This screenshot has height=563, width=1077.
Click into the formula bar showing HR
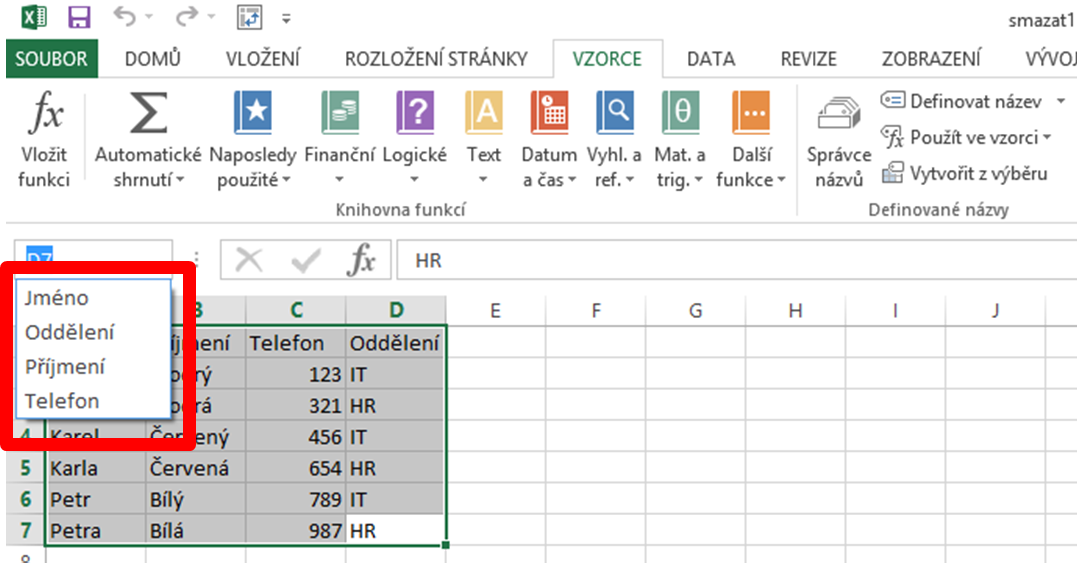(736, 260)
